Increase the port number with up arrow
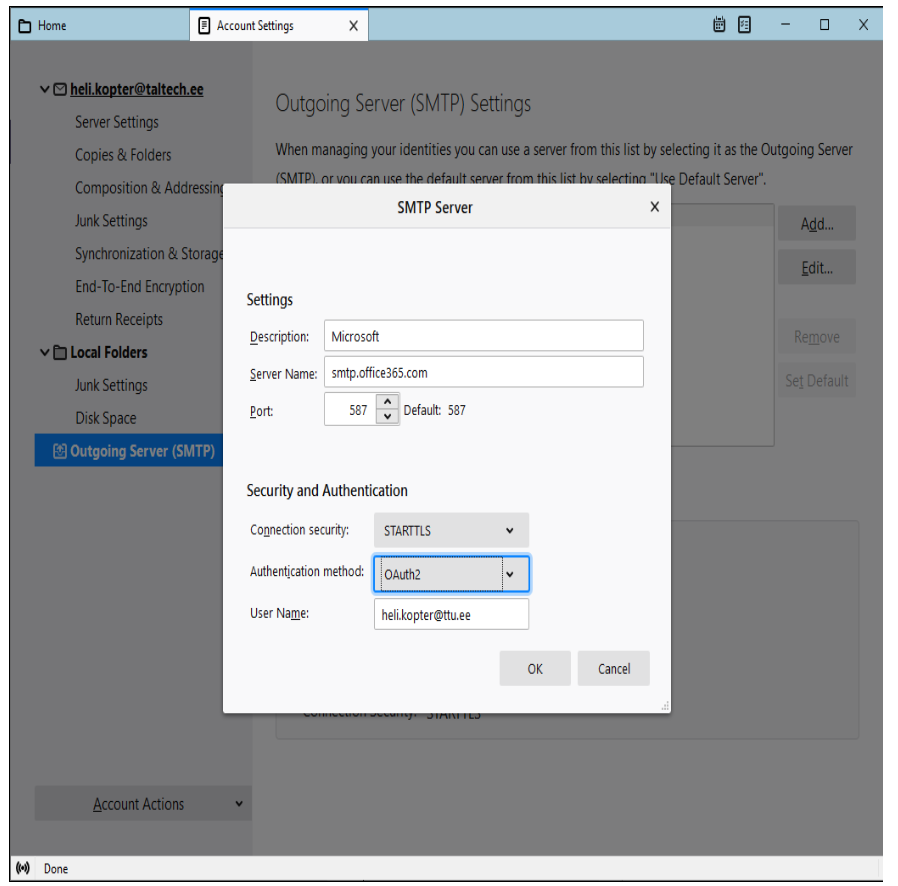The width and height of the screenshot is (898, 886). 388,401
